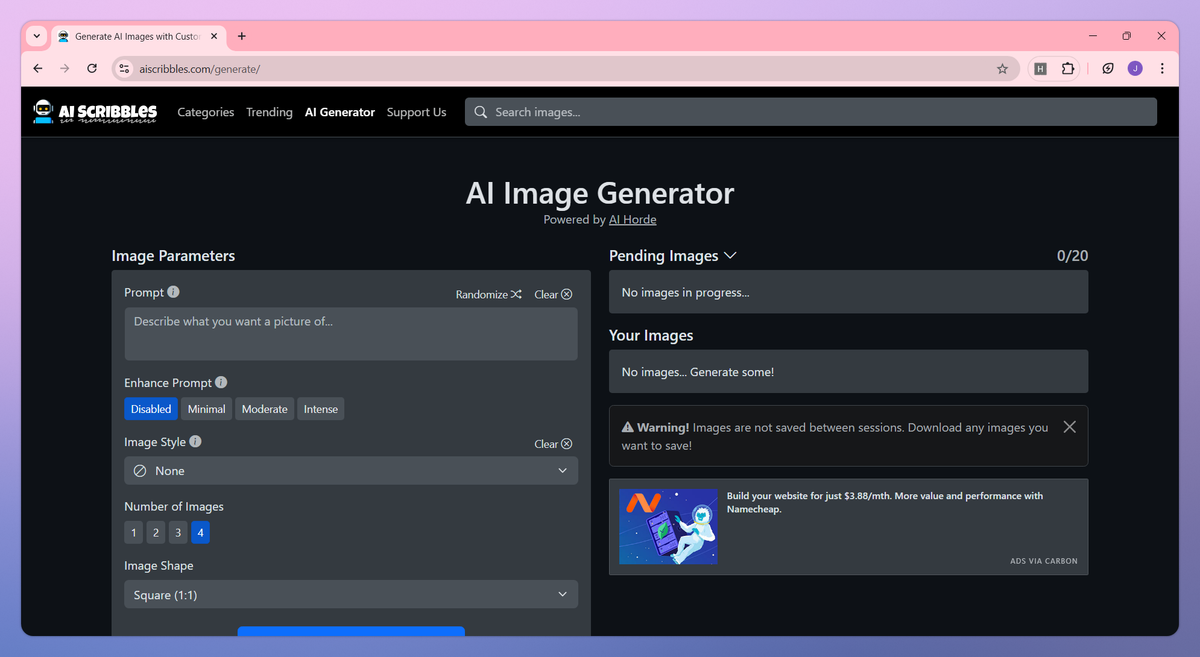Click the browser address bar URL

[x=200, y=69]
